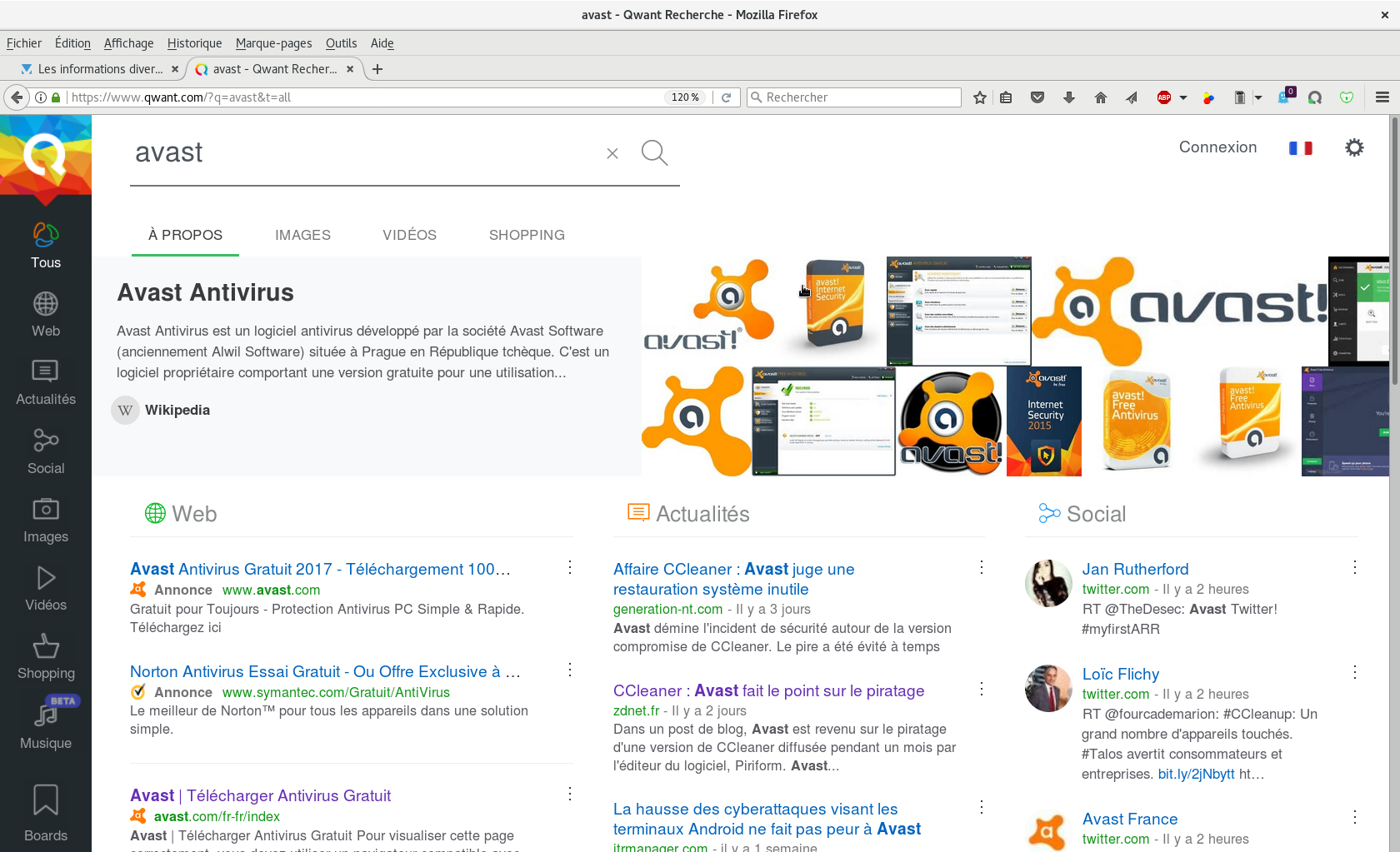Open Jan Rutherford's profile link
Screen dimensions: 1400x852
(x=1135, y=569)
